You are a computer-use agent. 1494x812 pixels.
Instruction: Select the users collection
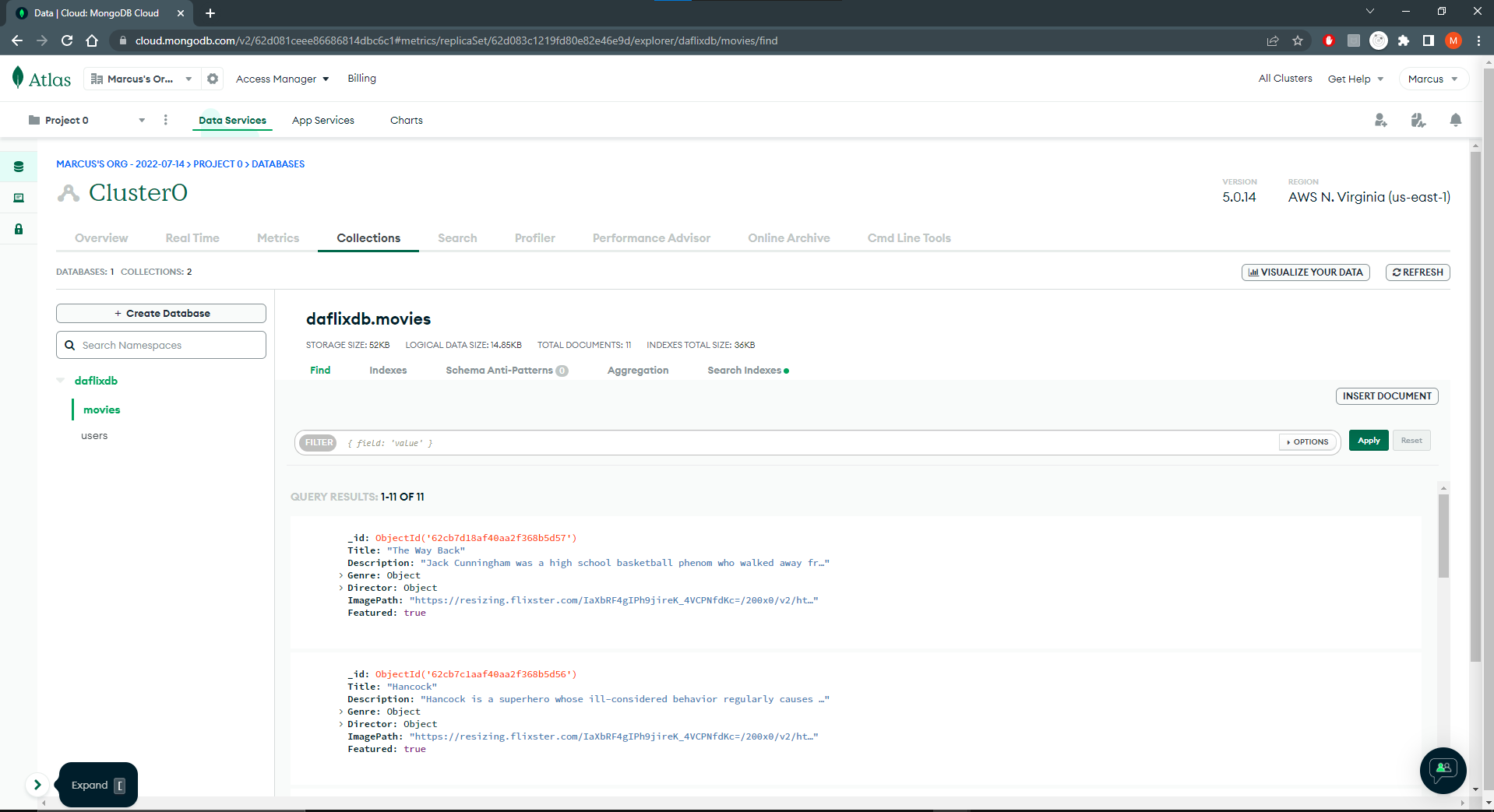(x=94, y=436)
